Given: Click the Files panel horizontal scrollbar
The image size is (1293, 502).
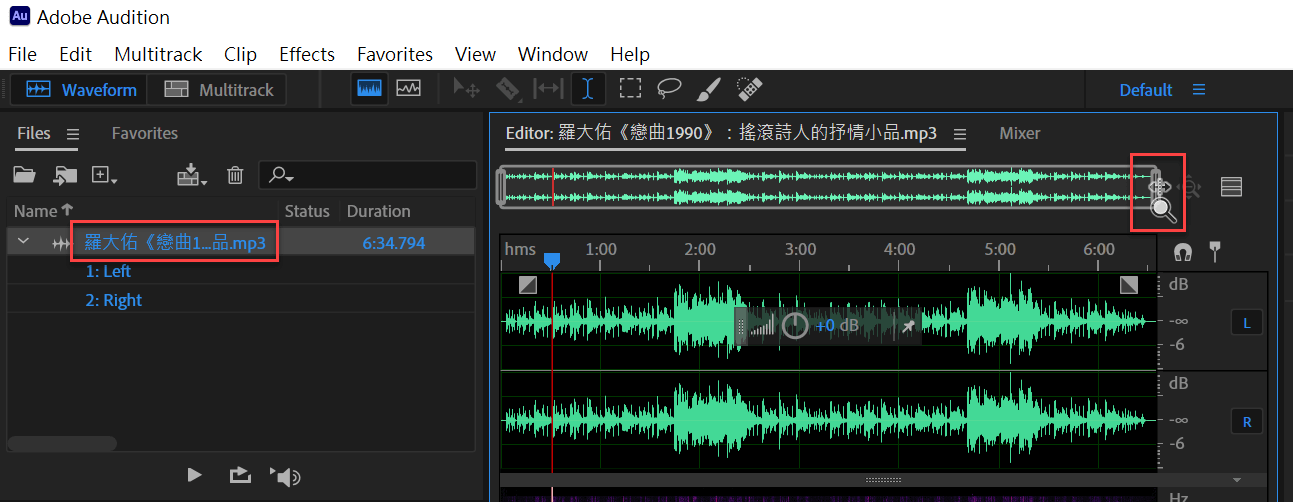Looking at the screenshot, I should click(62, 442).
